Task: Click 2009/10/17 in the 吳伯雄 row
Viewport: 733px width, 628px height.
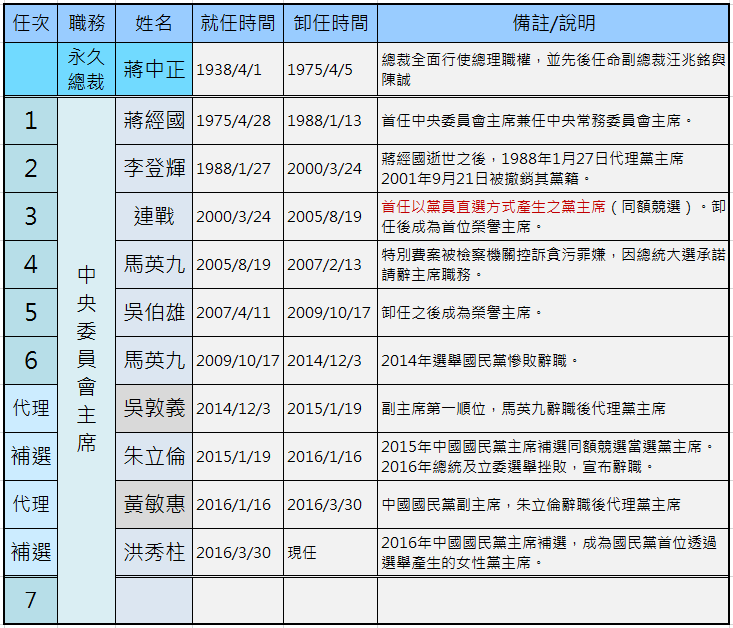Action: click(331, 312)
